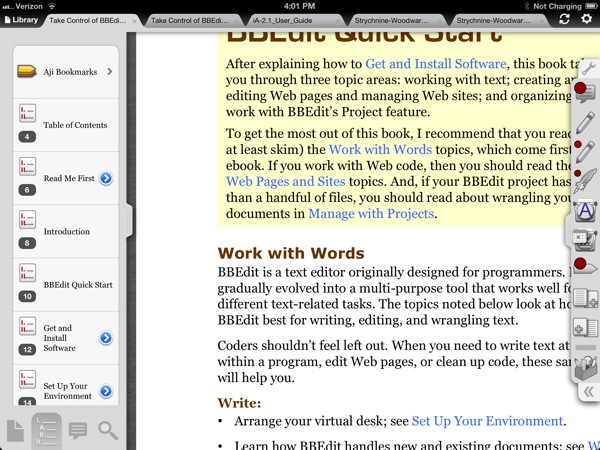Expand Get and Install Software arrow
This screenshot has width=600, height=450.
click(x=106, y=338)
